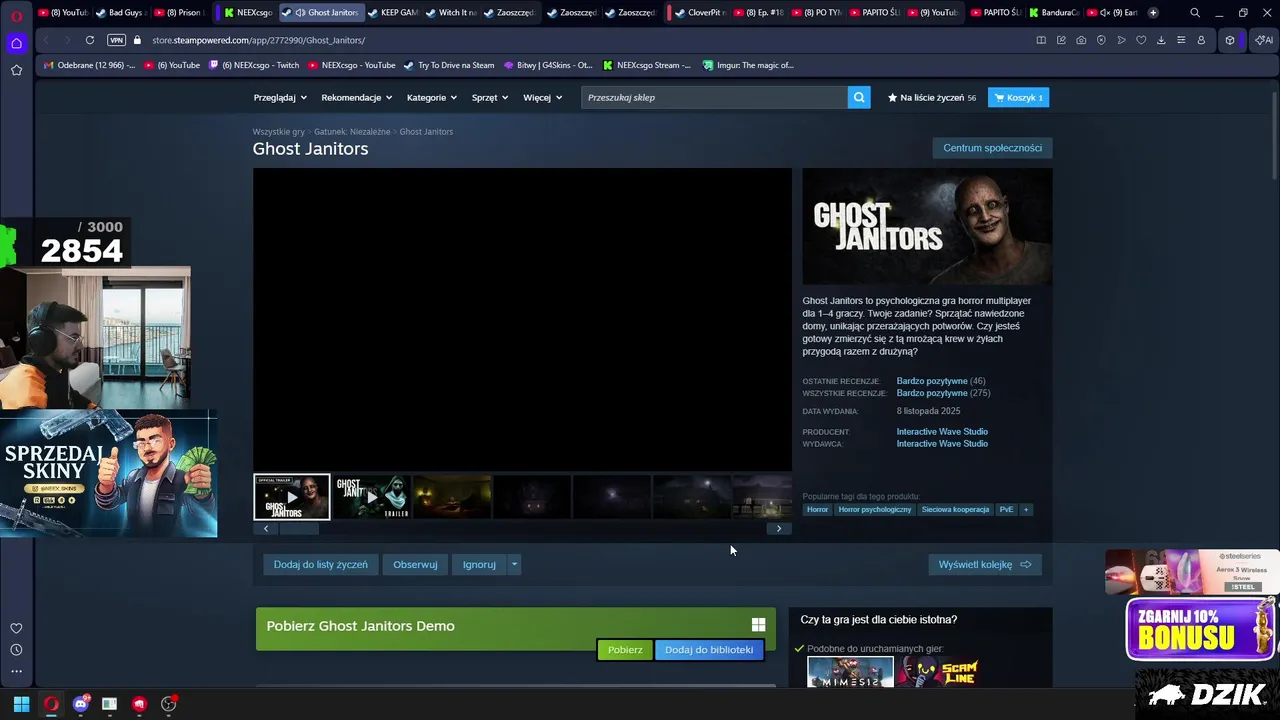Open the Koszyk cart button

[1018, 97]
